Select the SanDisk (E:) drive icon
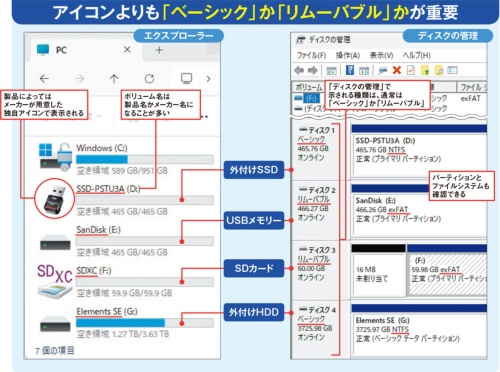 pos(55,242)
